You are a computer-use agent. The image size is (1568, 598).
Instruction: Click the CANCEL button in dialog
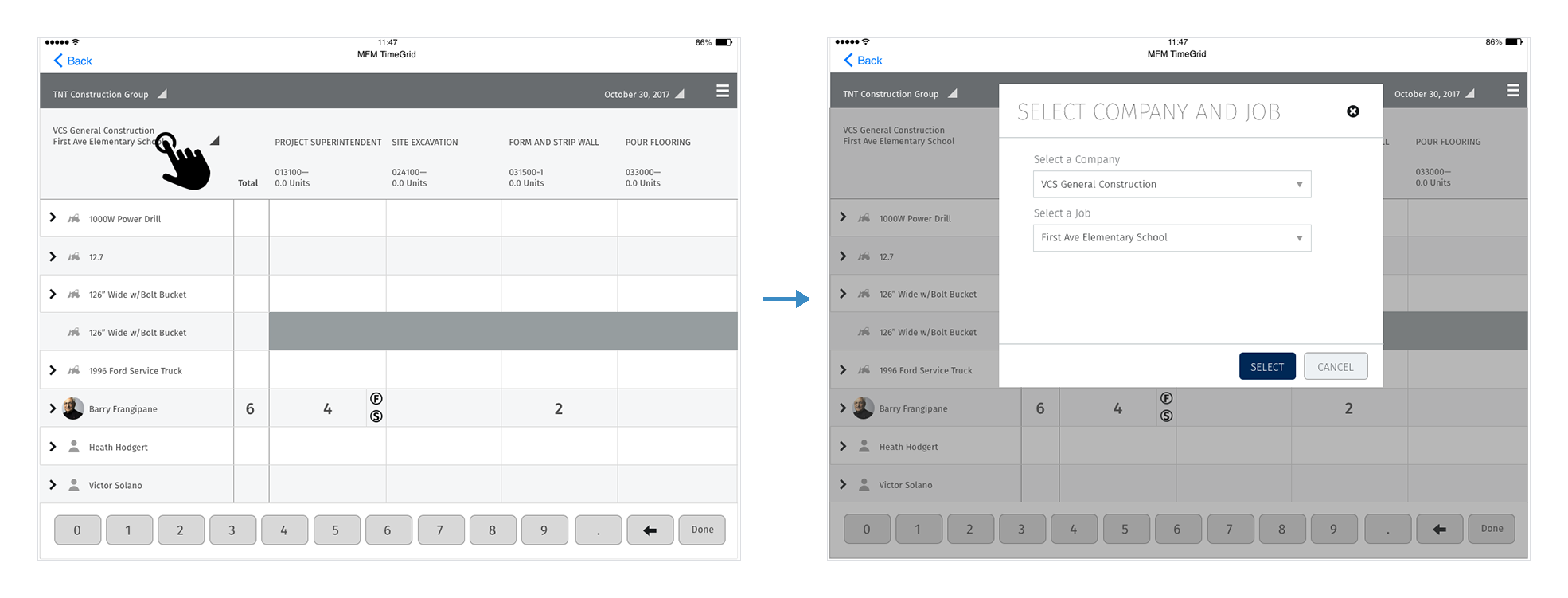pos(1336,366)
